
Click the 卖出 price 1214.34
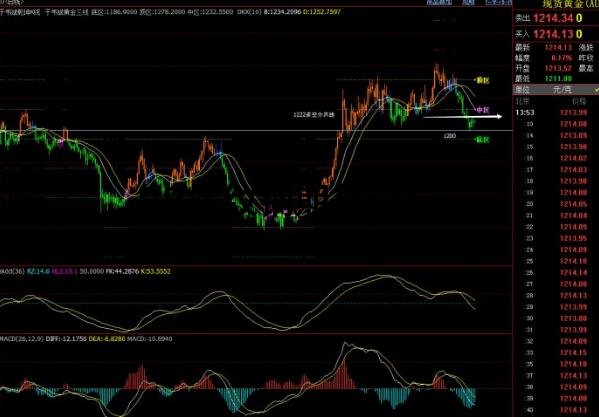(554, 18)
